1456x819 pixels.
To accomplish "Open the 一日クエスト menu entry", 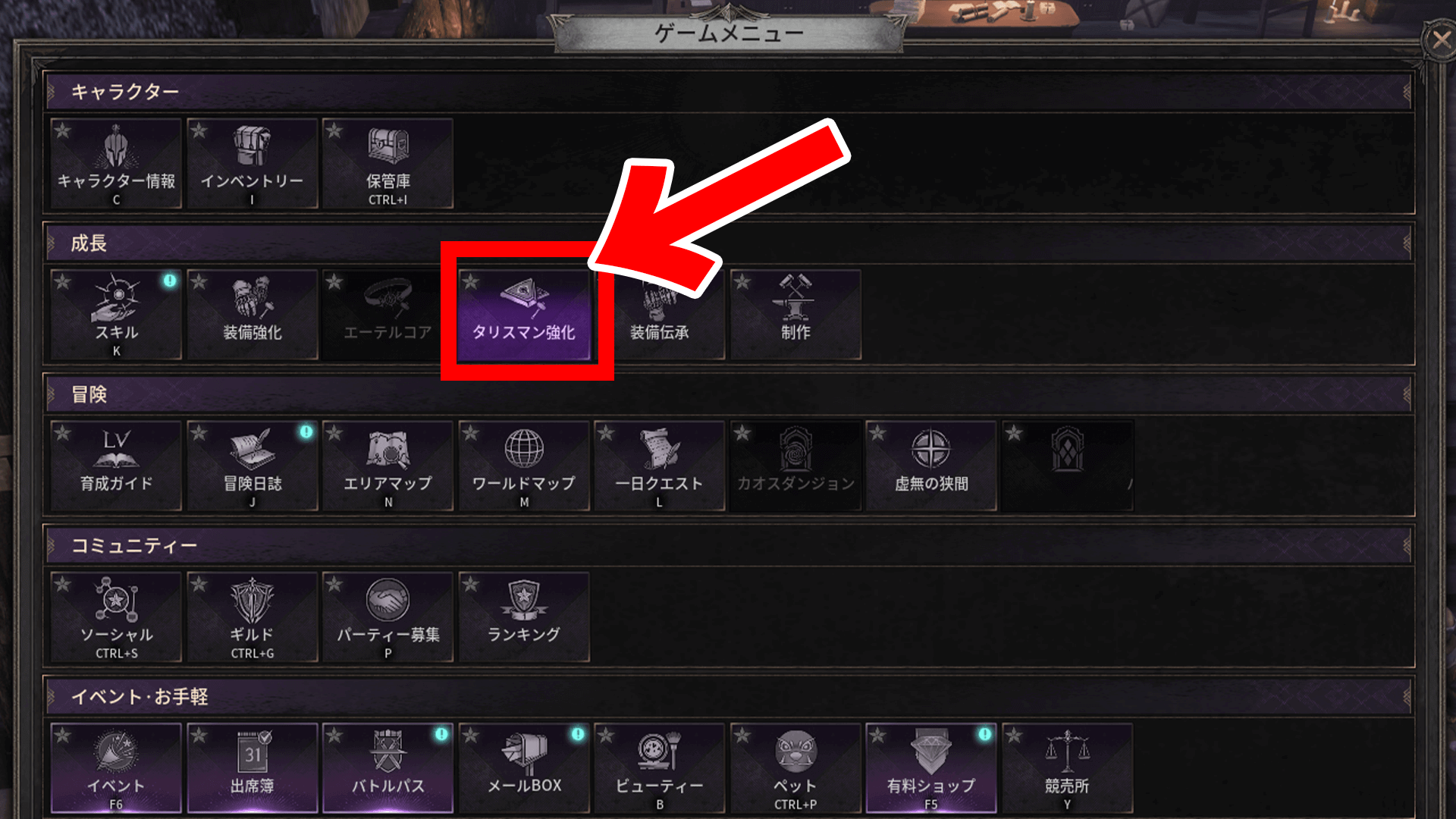I will point(659,465).
